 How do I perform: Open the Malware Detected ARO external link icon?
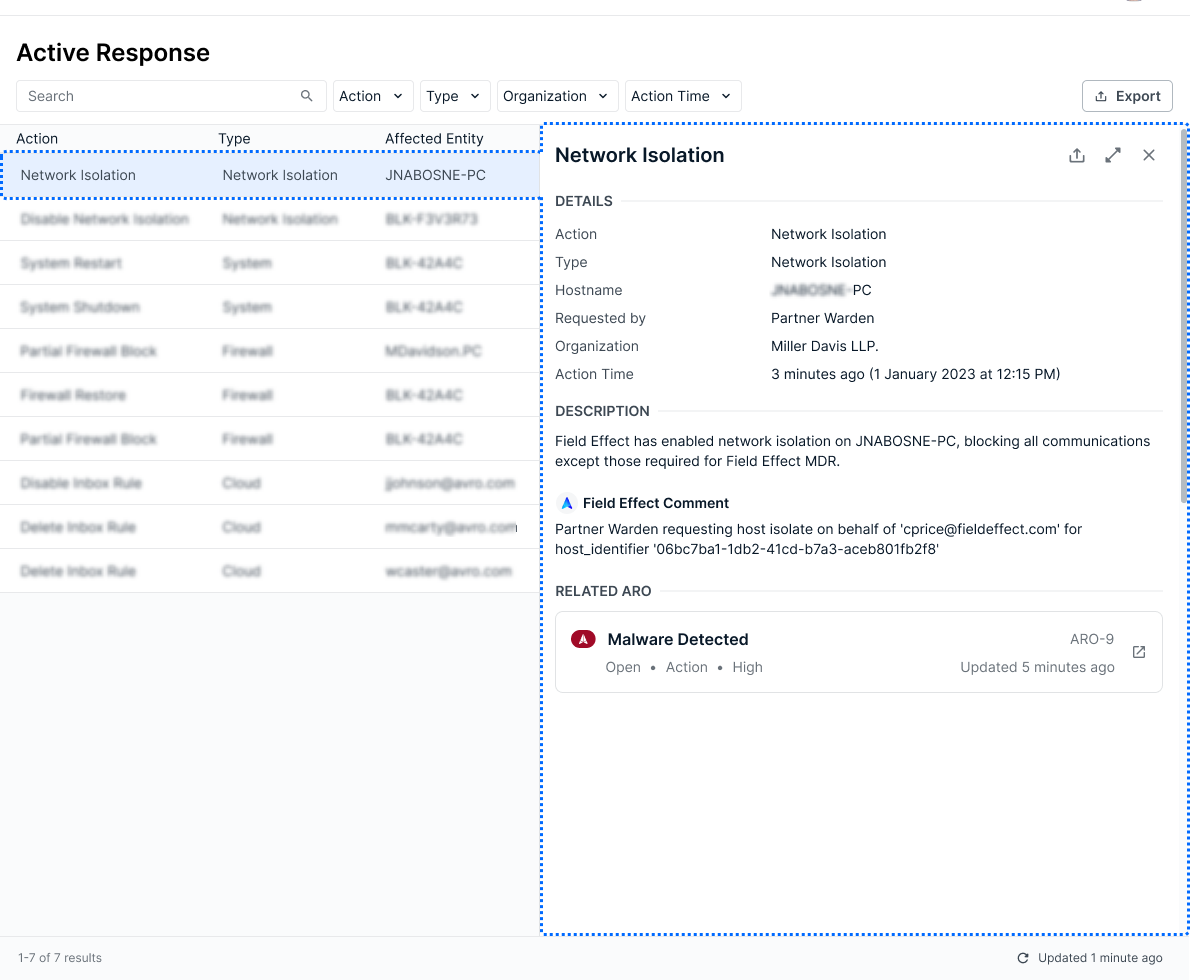[1138, 652]
